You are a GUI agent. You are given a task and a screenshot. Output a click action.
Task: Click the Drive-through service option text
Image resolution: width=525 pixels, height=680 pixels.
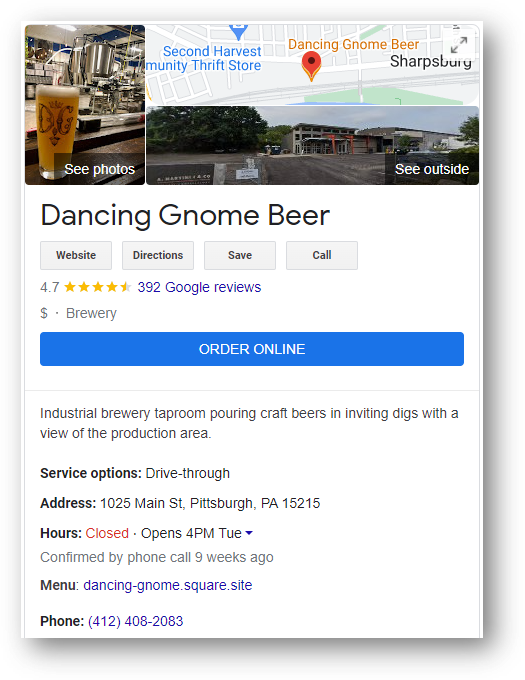point(188,473)
